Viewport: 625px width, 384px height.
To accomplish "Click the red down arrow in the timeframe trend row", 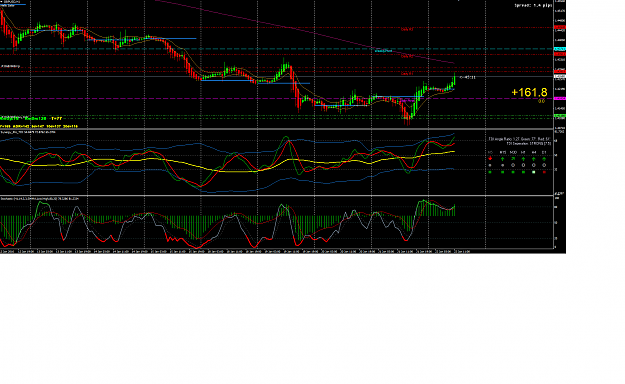I will [490, 158].
